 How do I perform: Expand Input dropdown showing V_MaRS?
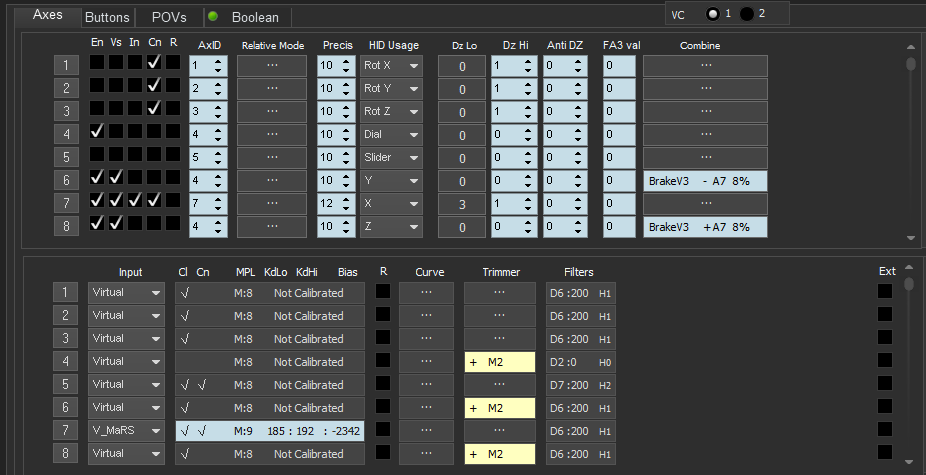pos(126,431)
